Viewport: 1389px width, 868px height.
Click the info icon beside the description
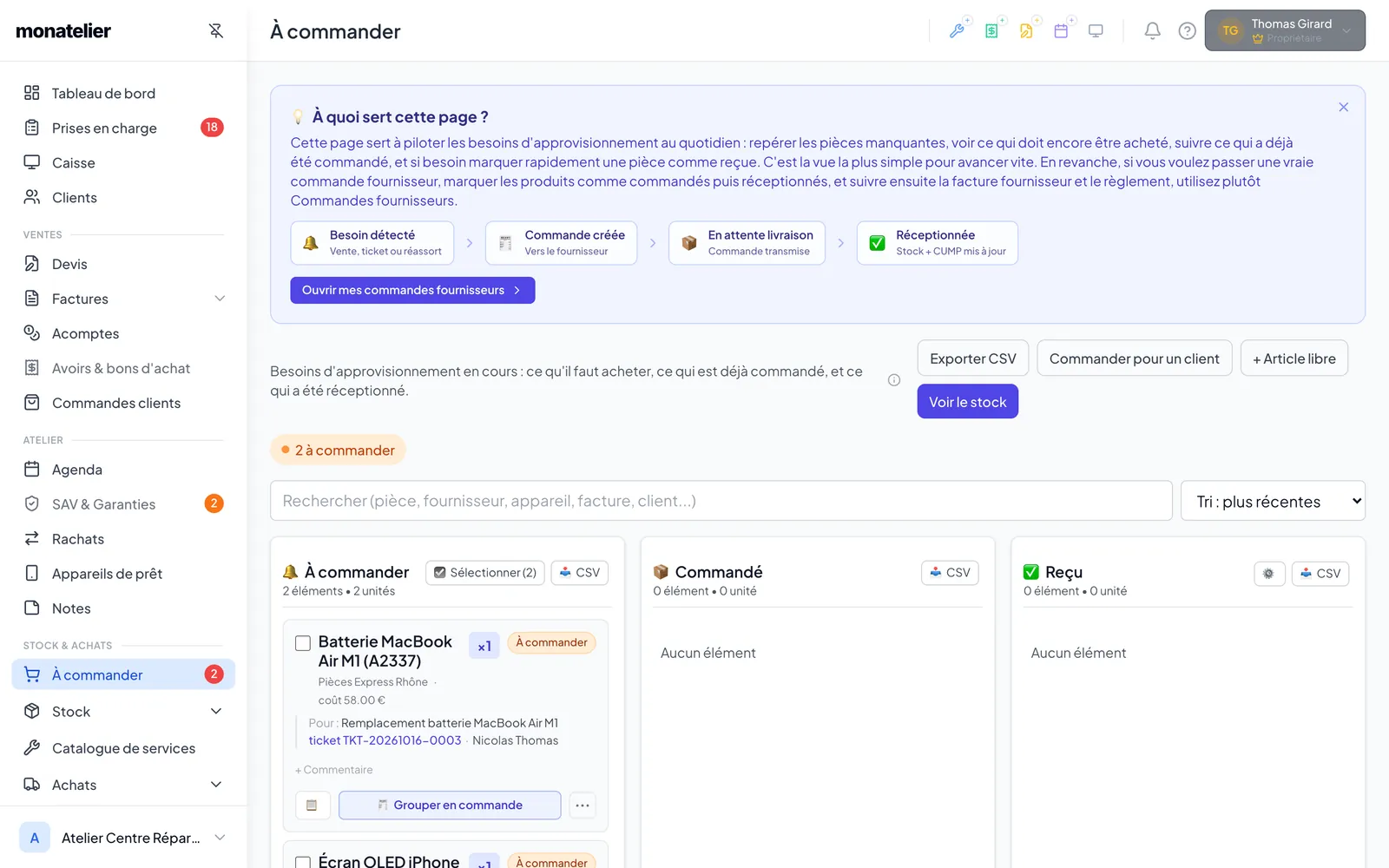click(894, 380)
